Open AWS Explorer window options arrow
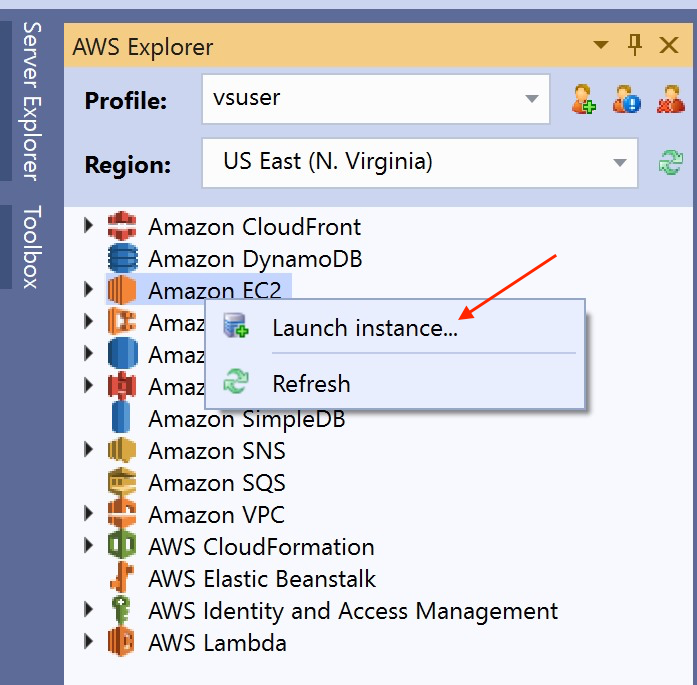This screenshot has height=685, width=697. 601,44
